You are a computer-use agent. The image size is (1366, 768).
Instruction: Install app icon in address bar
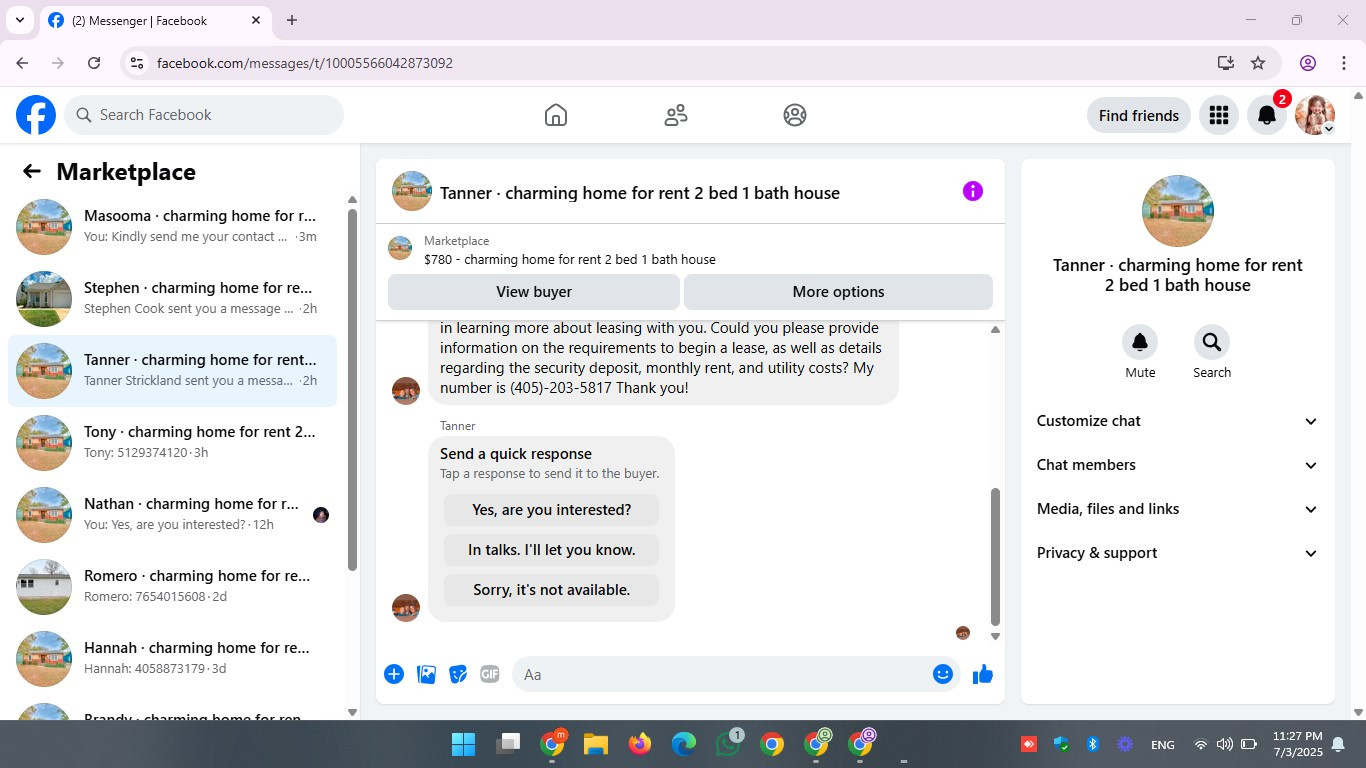click(1226, 63)
